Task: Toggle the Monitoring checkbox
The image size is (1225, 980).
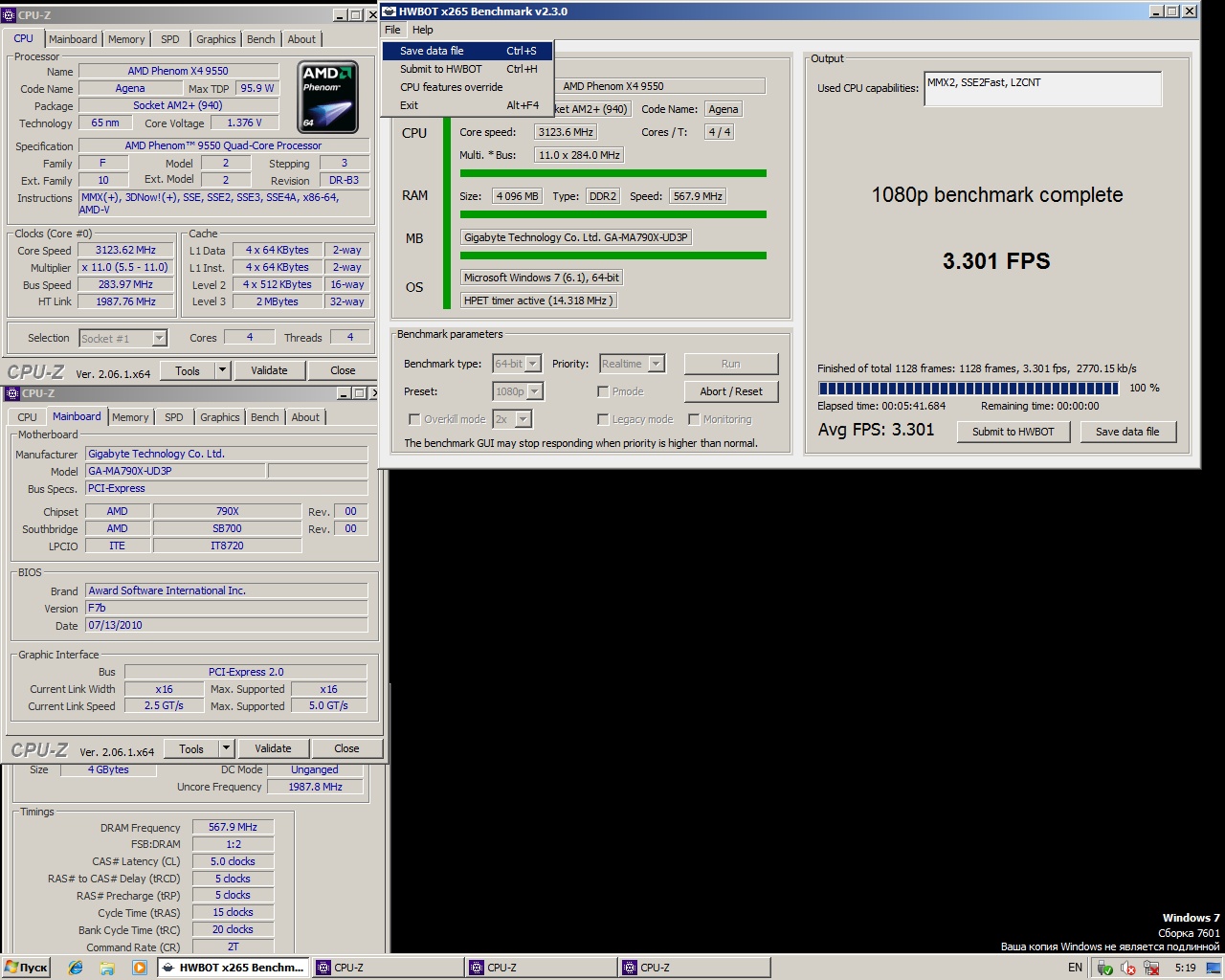Action: click(694, 419)
